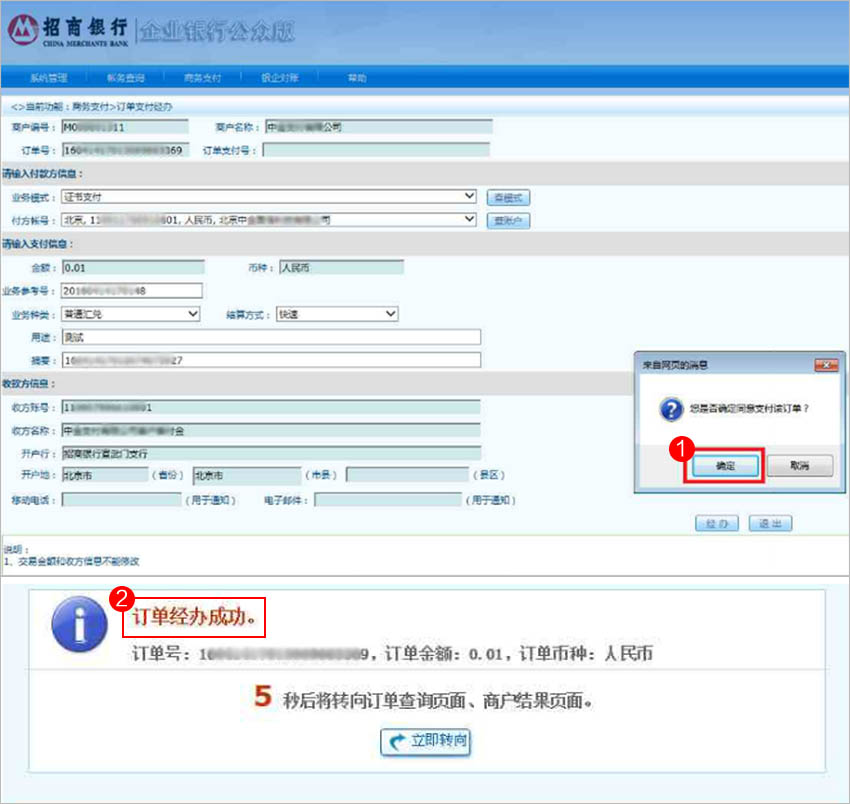Click the 请输入支付信息 section header
The height and width of the screenshot is (804, 850).
click(x=38, y=244)
